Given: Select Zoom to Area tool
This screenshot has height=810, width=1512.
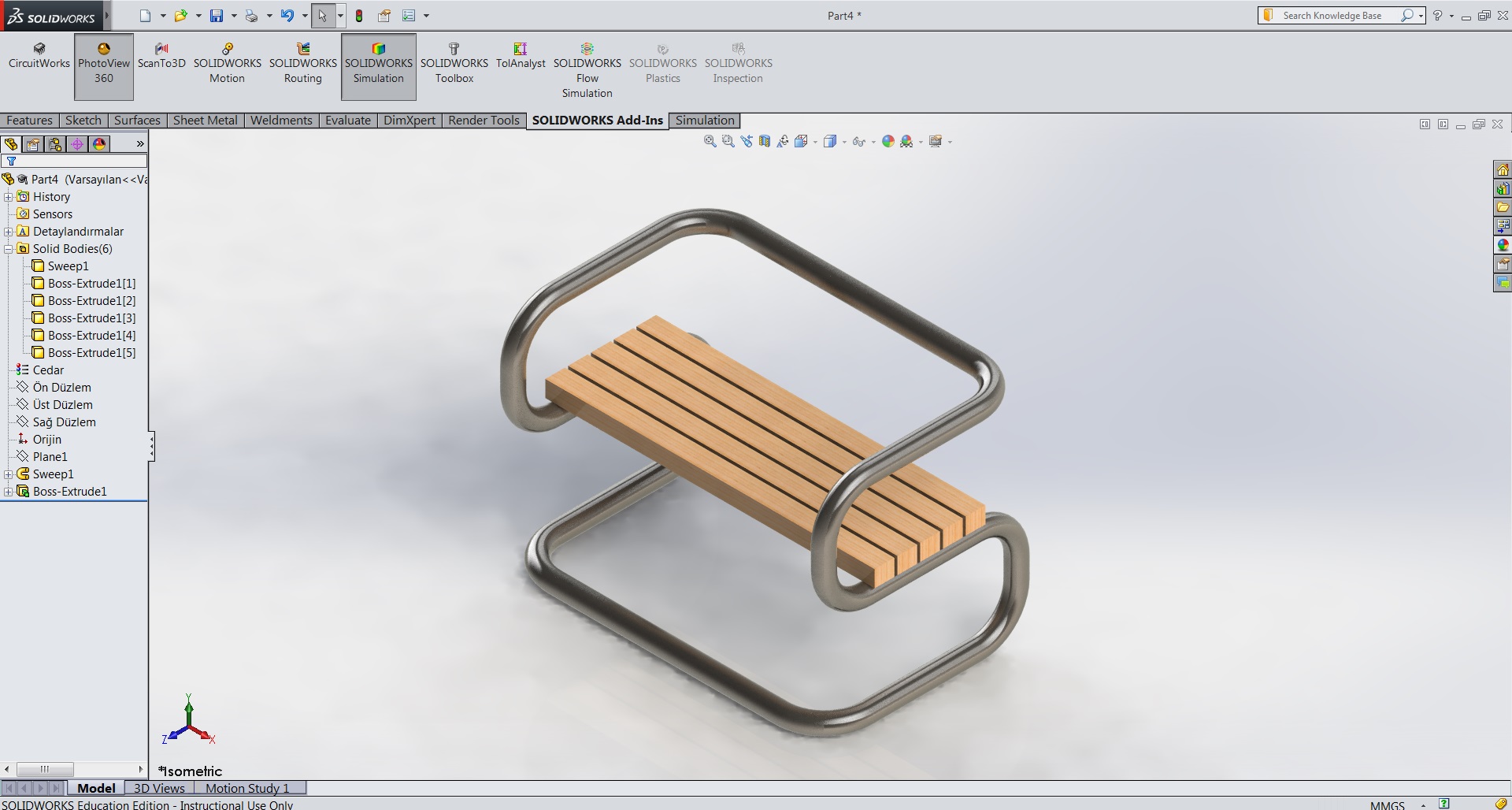Looking at the screenshot, I should click(x=728, y=142).
